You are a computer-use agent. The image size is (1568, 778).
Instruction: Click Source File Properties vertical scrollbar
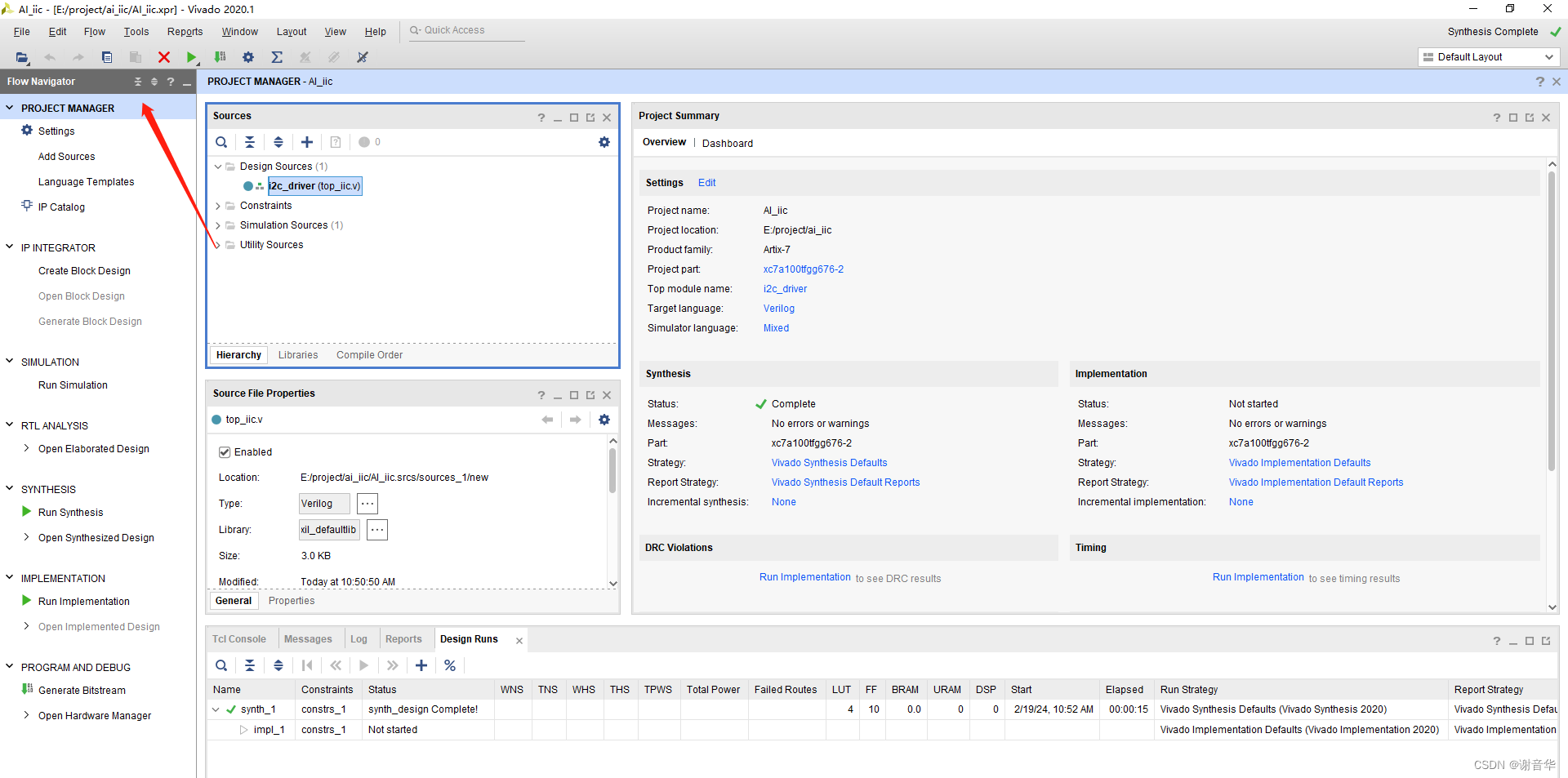[x=612, y=470]
